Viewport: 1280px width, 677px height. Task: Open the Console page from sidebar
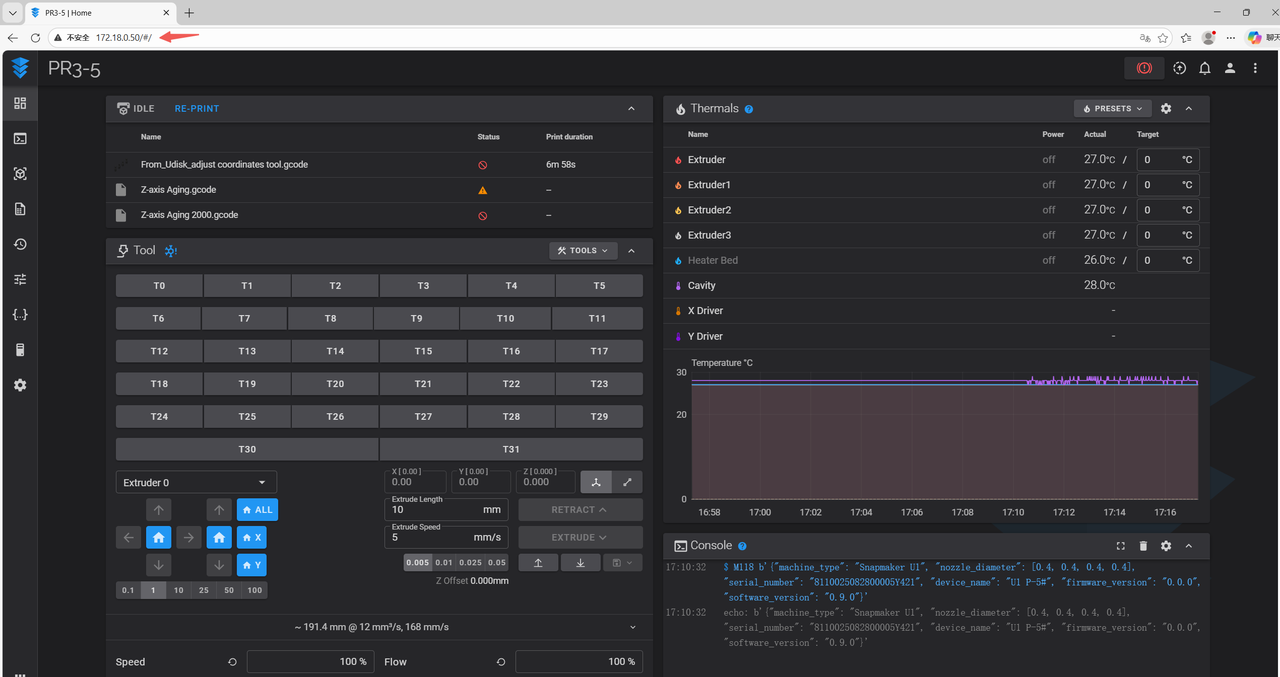pos(20,139)
